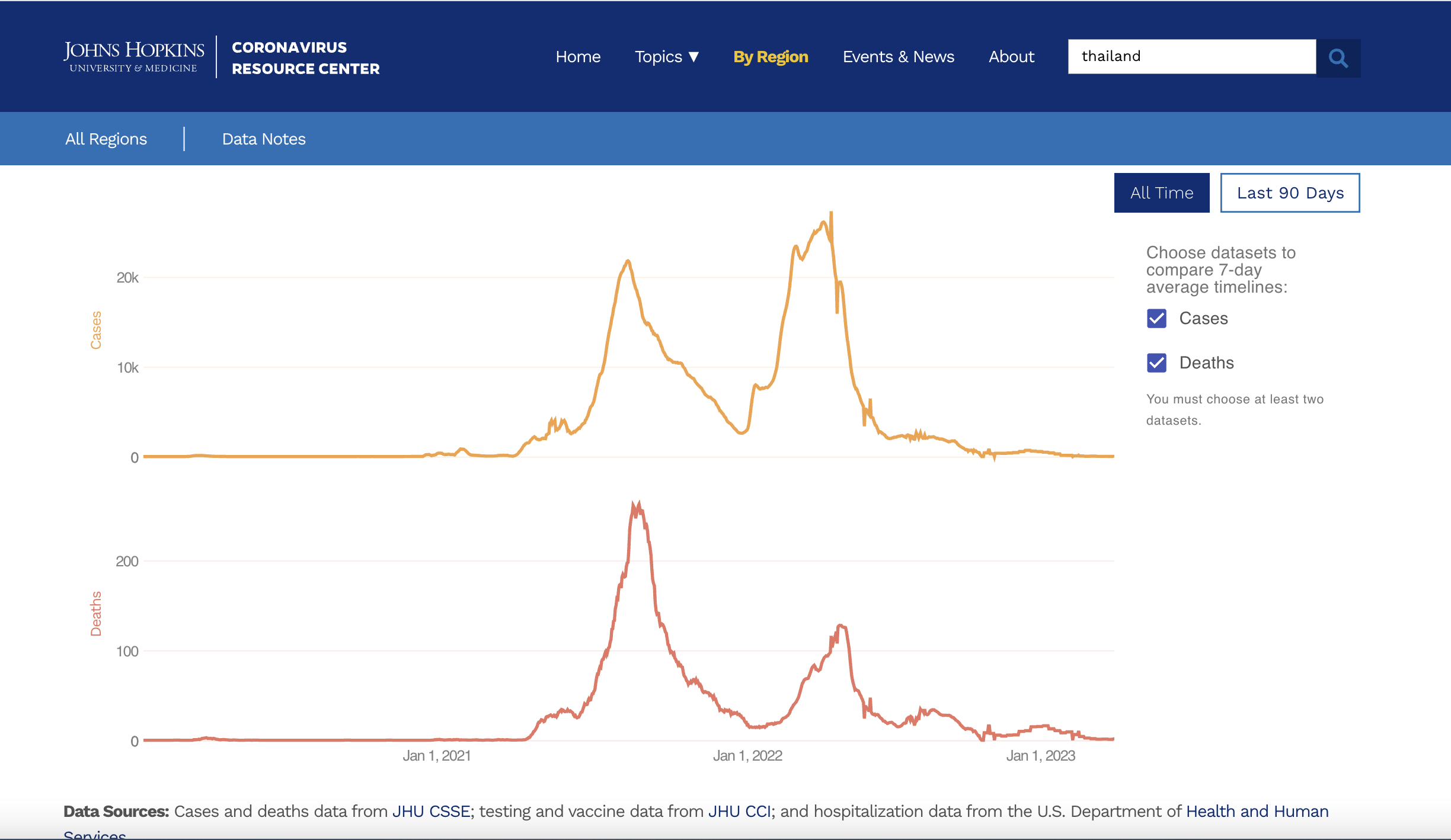This screenshot has height=840, width=1451.
Task: Open the Home navigation item
Action: [x=578, y=57]
